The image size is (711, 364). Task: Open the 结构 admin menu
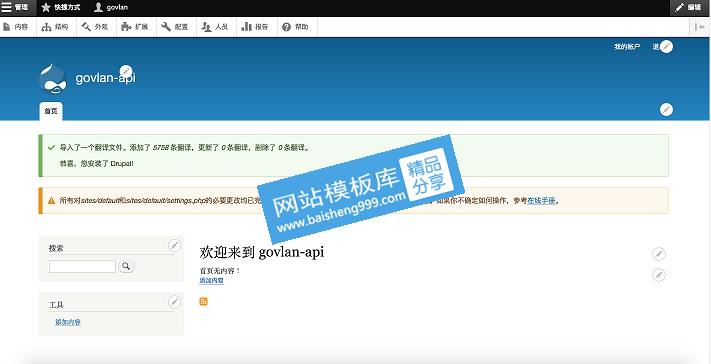(55, 27)
